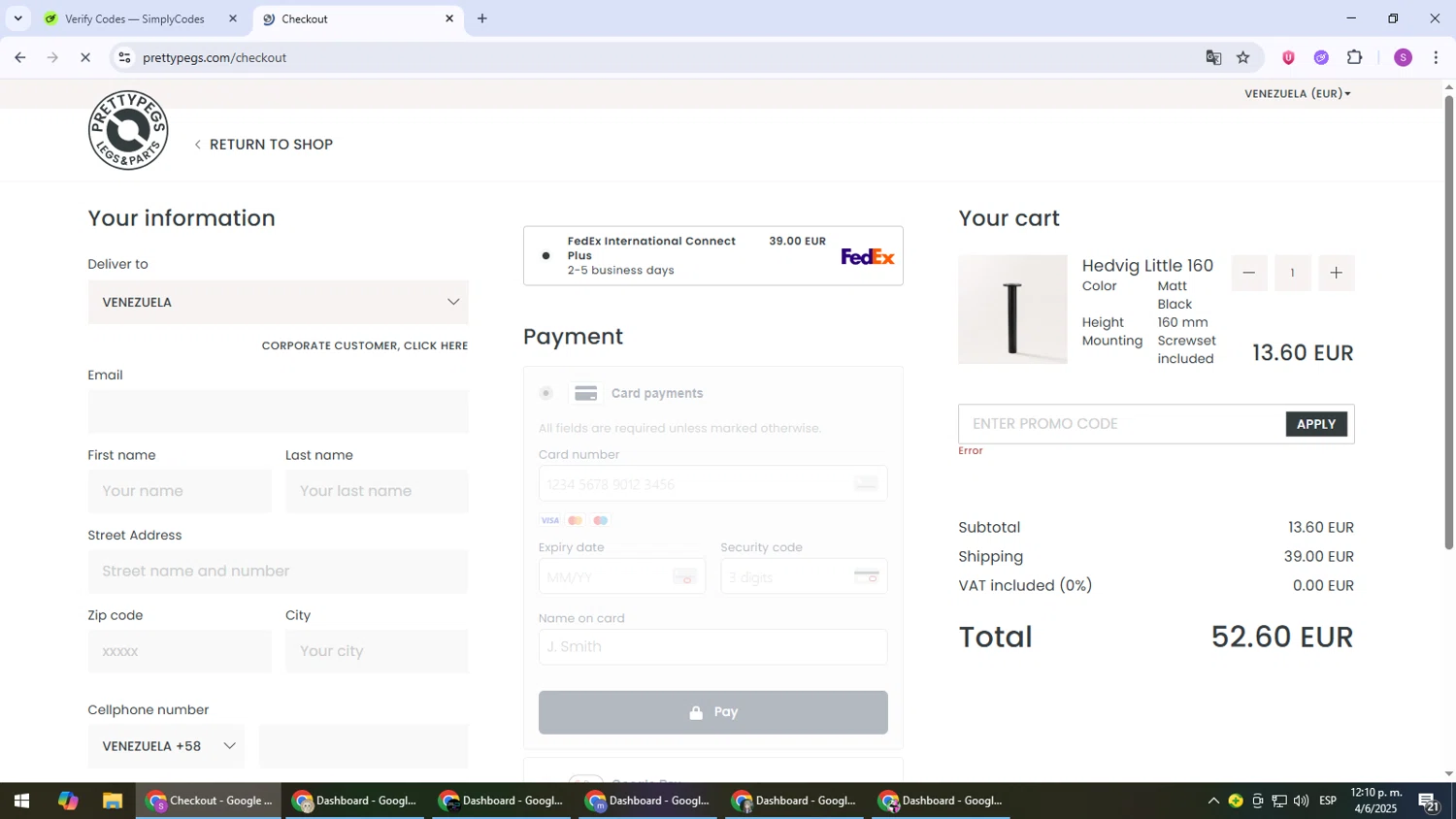
Task: Click the page vertical scrollbar
Action: [1449, 323]
